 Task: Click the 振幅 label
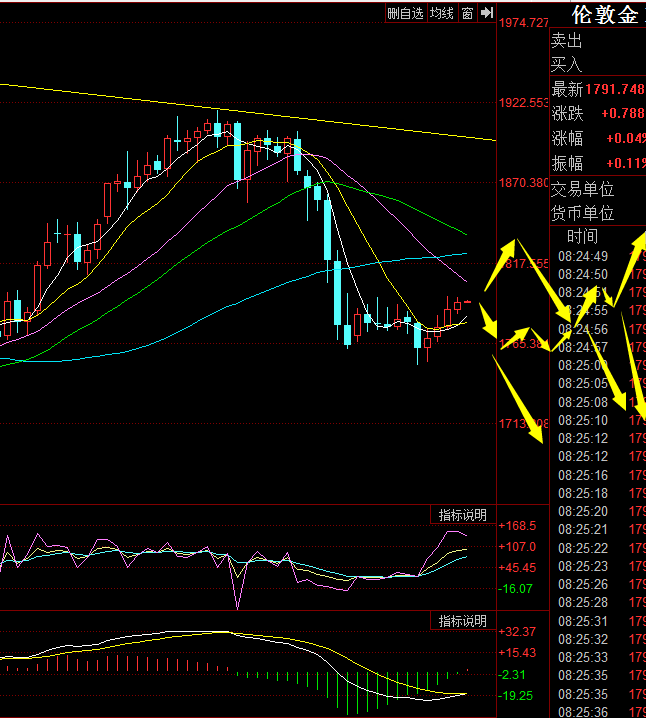567,163
